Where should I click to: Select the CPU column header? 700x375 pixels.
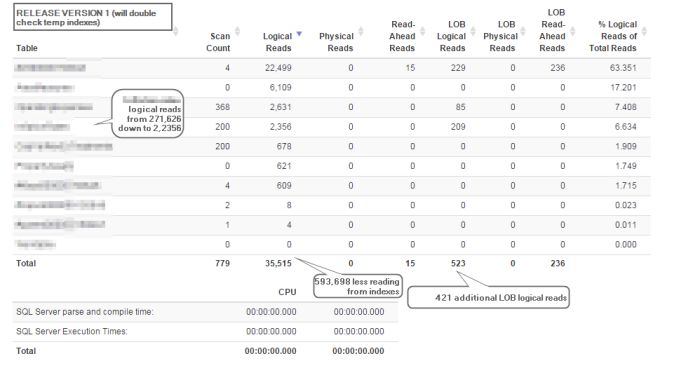[x=287, y=292]
